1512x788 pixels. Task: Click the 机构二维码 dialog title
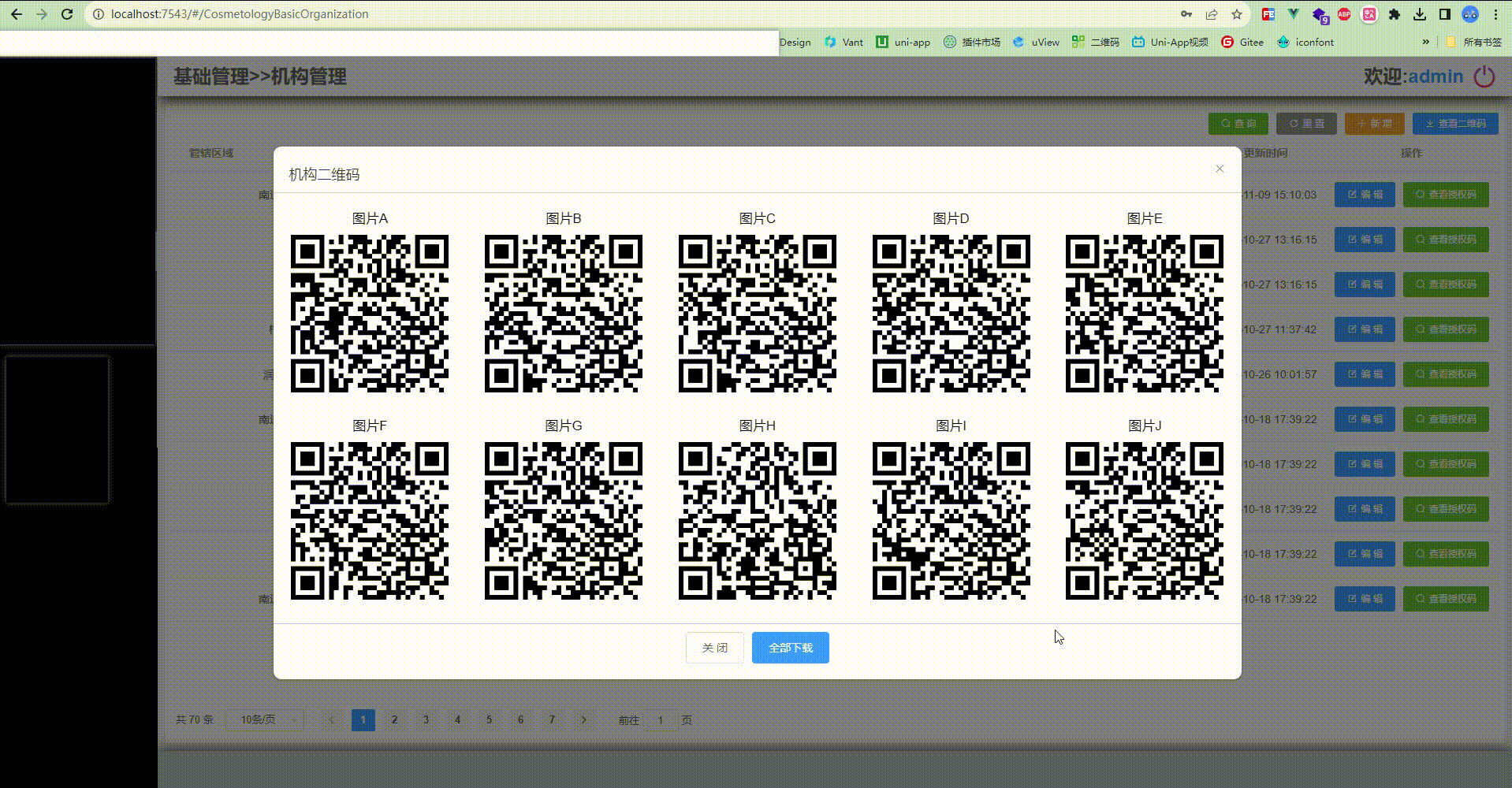click(x=324, y=174)
